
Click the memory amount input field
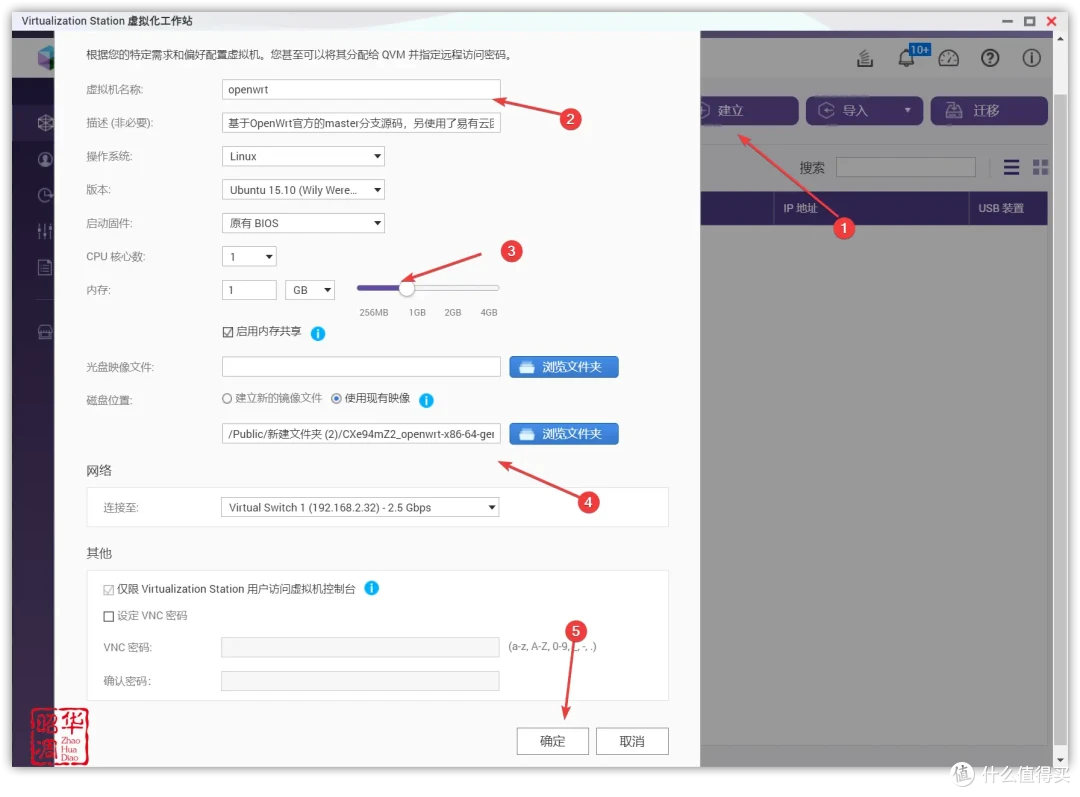tap(249, 290)
